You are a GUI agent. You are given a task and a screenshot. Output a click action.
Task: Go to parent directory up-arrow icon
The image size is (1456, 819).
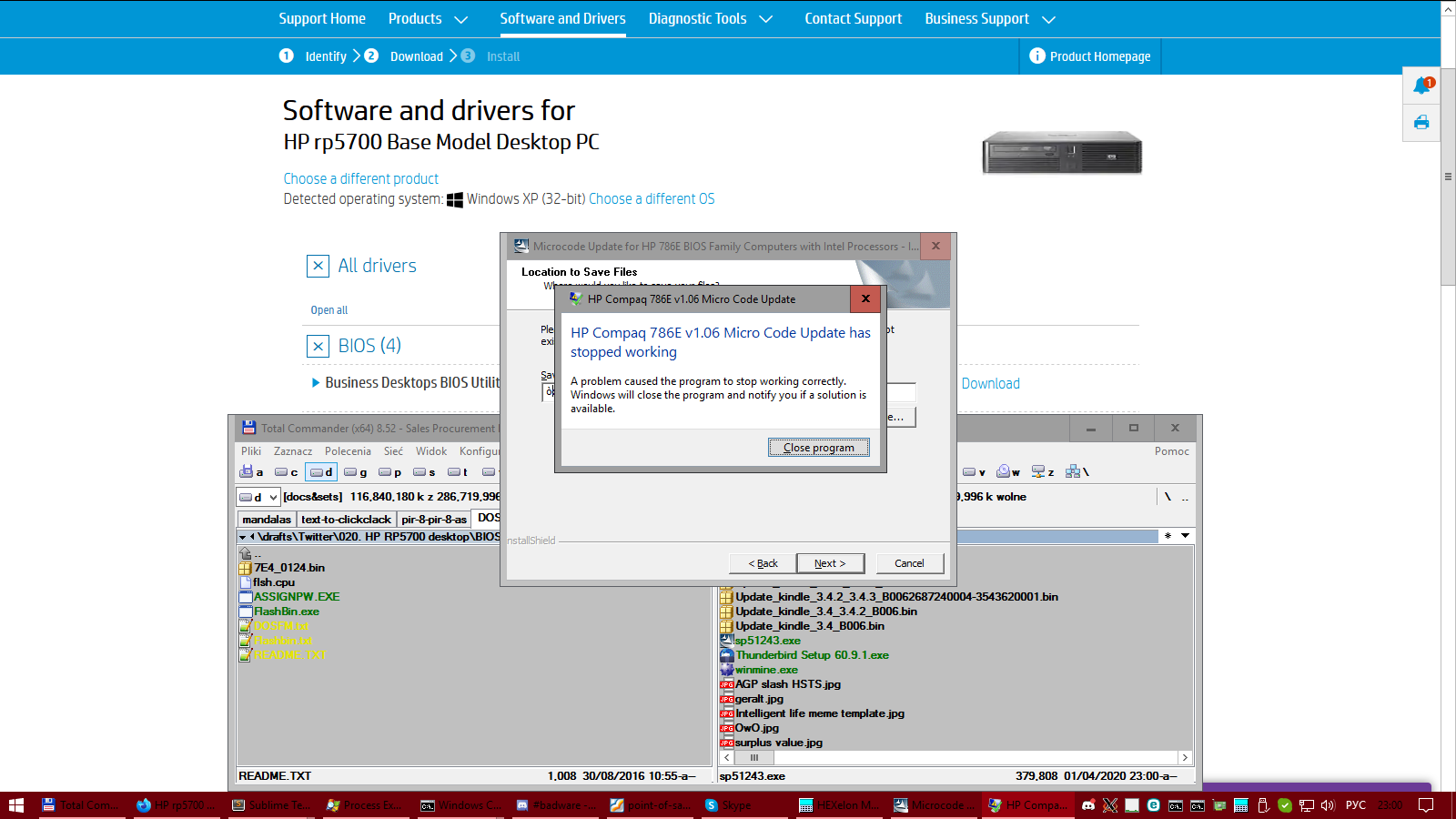[245, 553]
